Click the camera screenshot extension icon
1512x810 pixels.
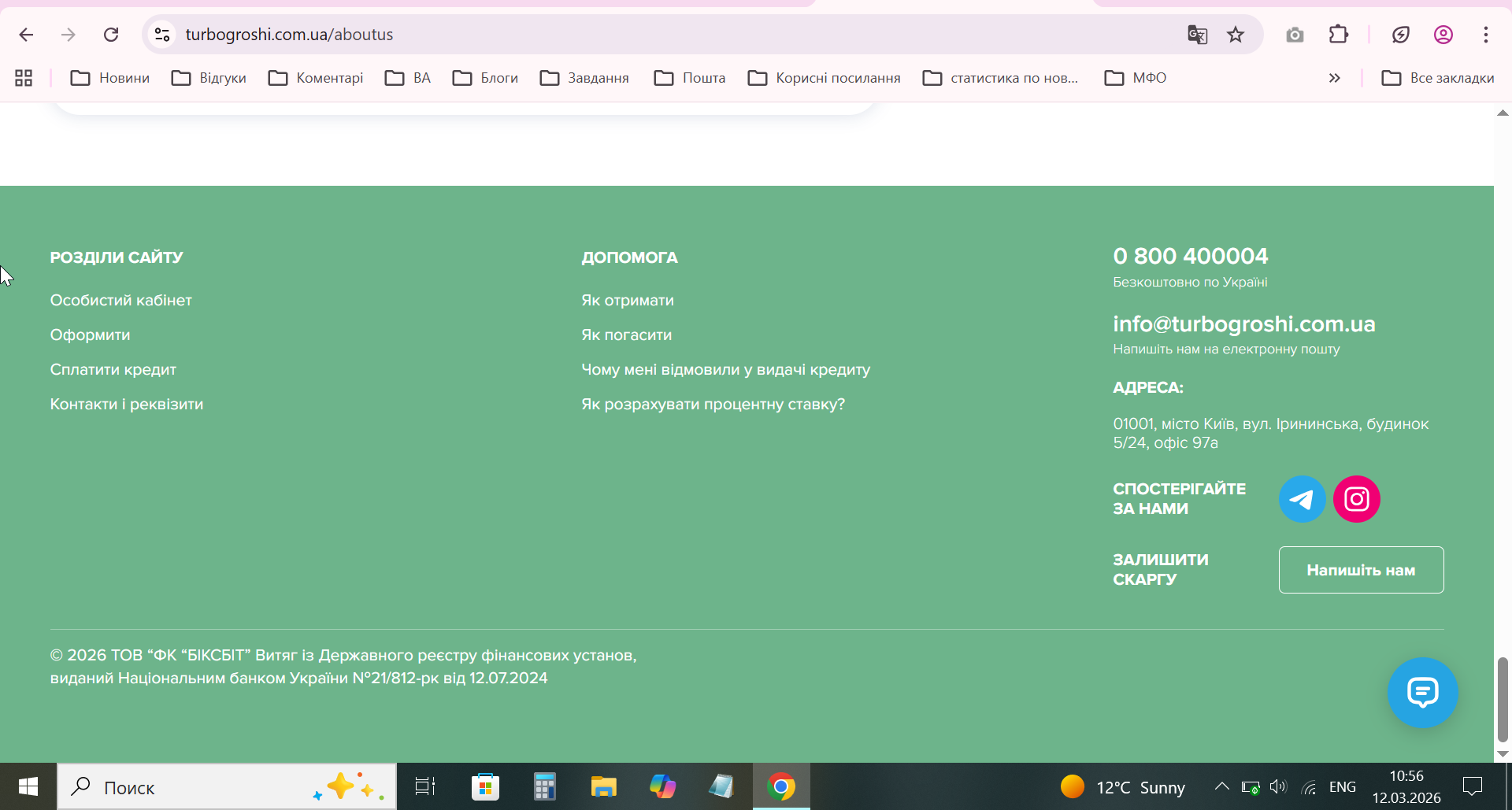tap(1295, 35)
